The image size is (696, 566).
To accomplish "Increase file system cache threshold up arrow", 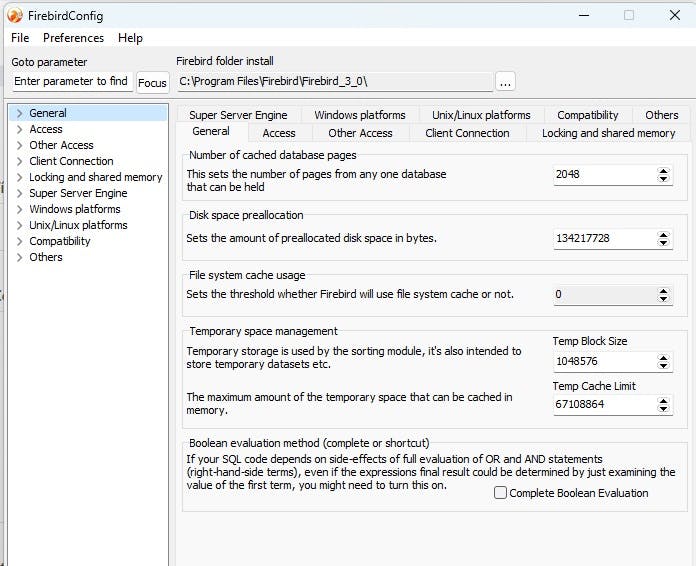I will point(663,291).
